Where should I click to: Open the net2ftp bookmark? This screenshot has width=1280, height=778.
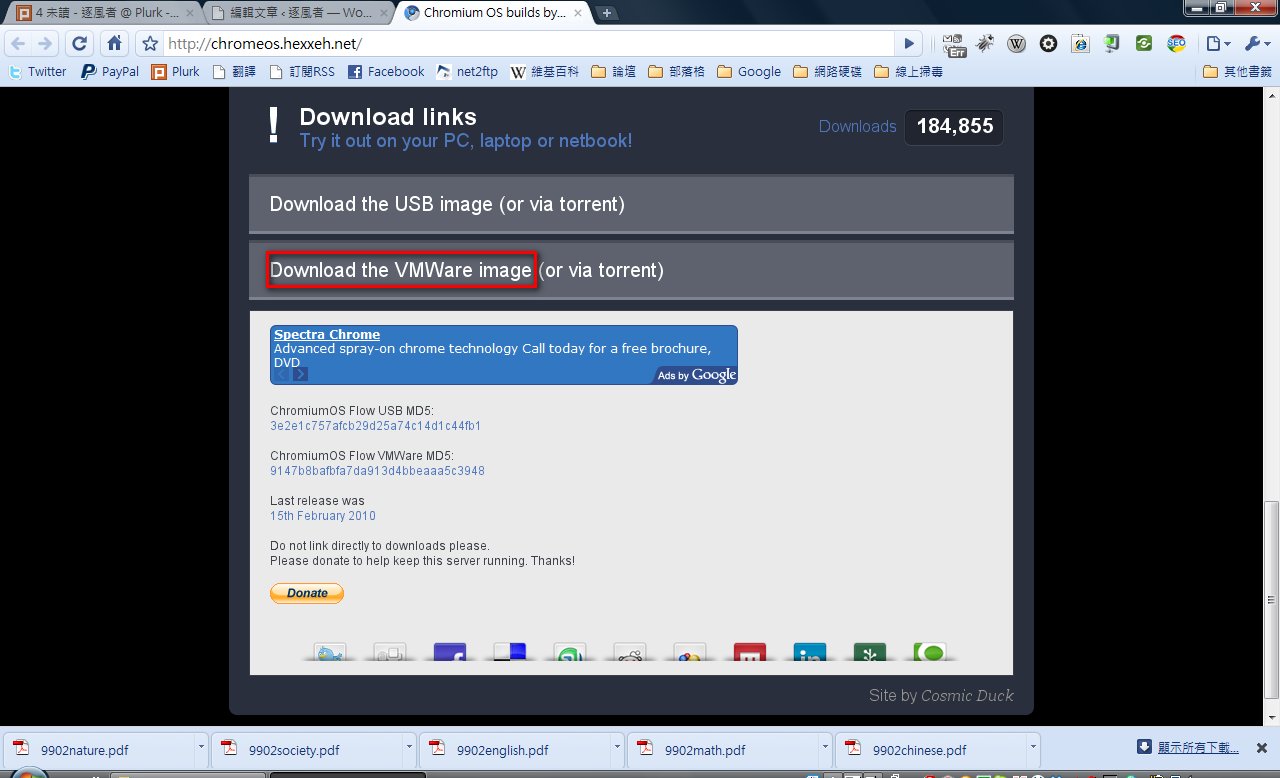(x=467, y=72)
